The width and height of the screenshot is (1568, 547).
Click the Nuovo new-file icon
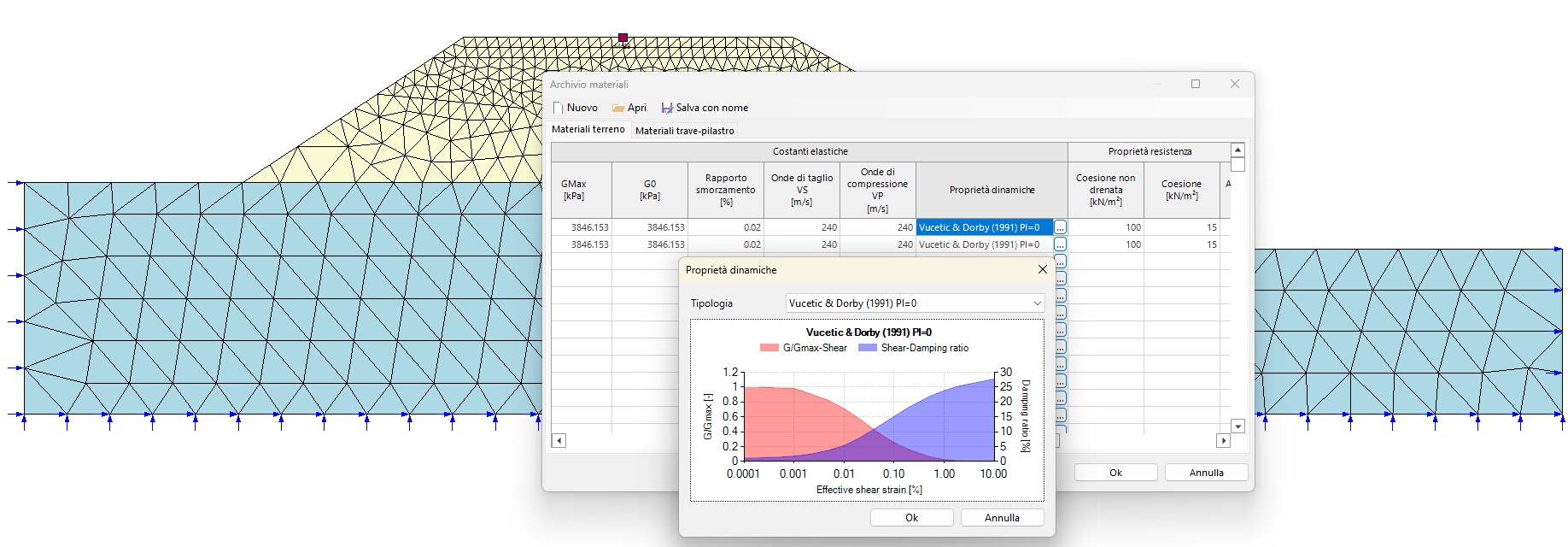559,108
